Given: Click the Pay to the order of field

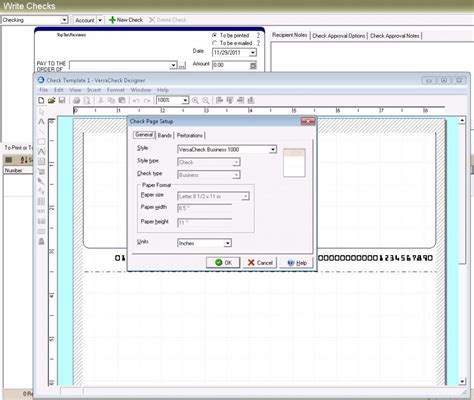Looking at the screenshot, I should click(123, 65).
